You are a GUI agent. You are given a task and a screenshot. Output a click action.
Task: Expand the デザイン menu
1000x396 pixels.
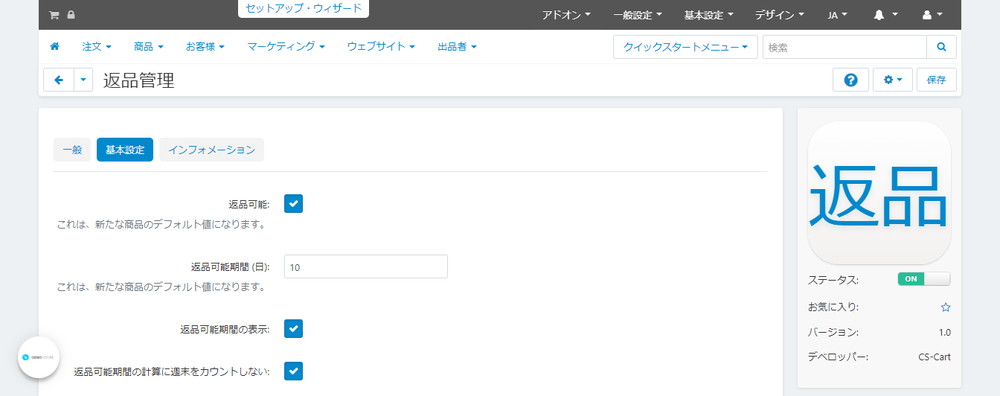pos(779,15)
